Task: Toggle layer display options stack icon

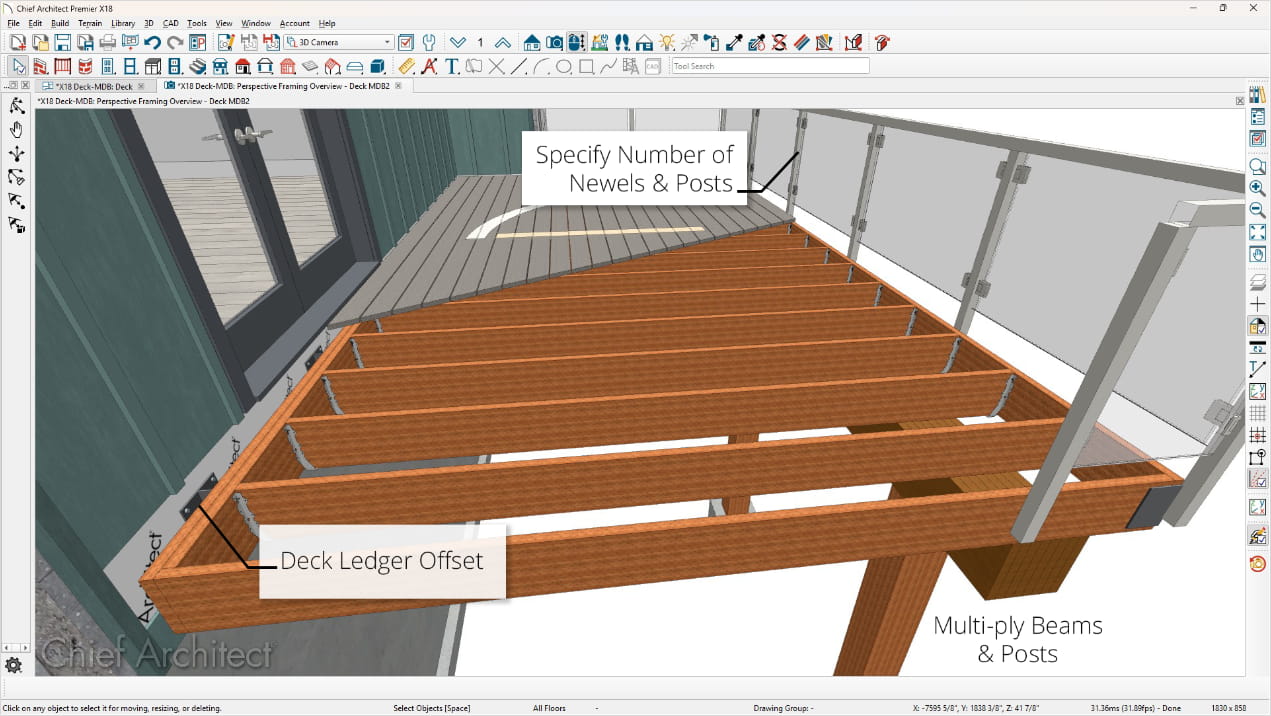Action: pos(1258,282)
